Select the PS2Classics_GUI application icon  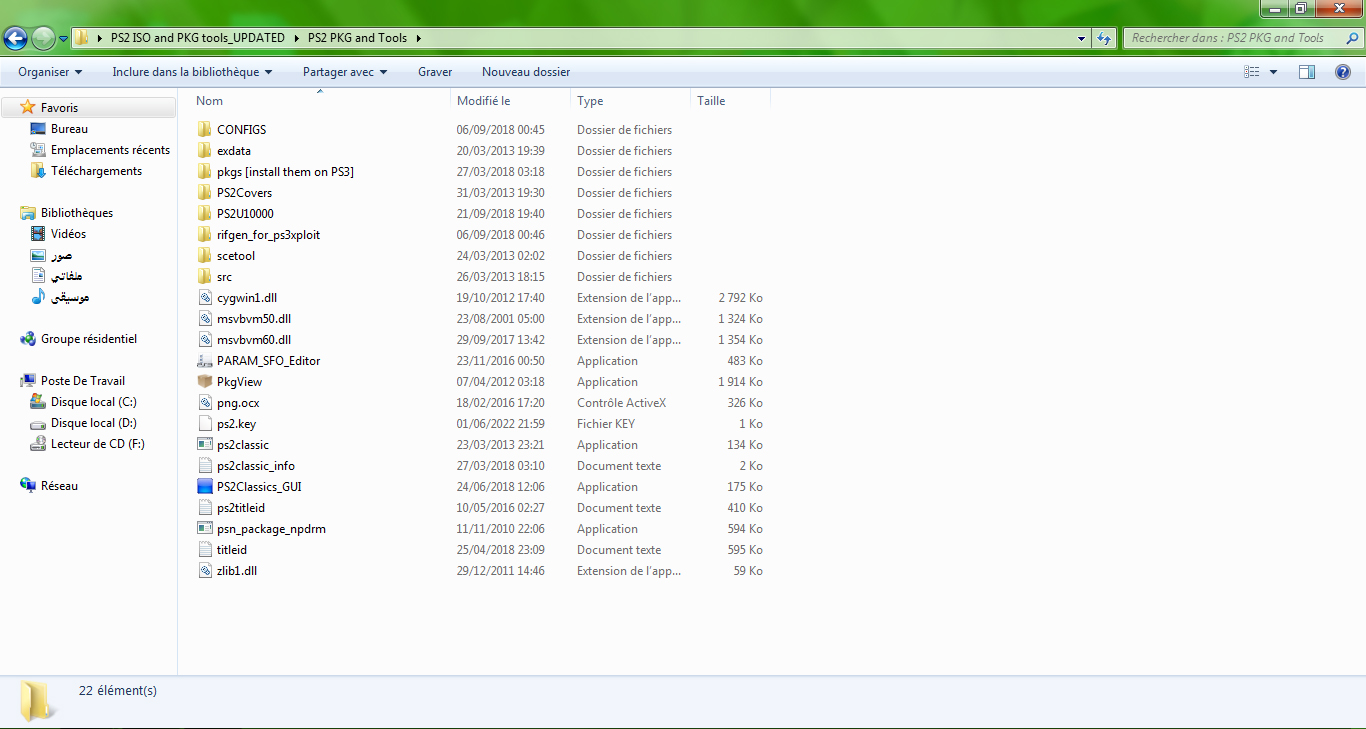(205, 487)
